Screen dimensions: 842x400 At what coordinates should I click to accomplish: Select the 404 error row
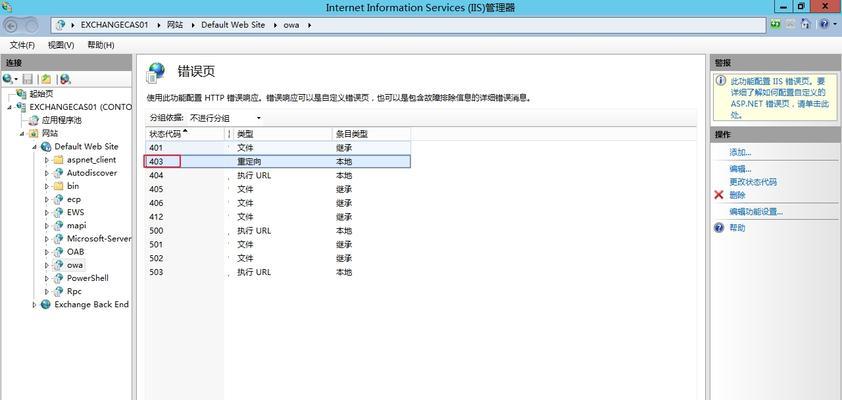278,175
